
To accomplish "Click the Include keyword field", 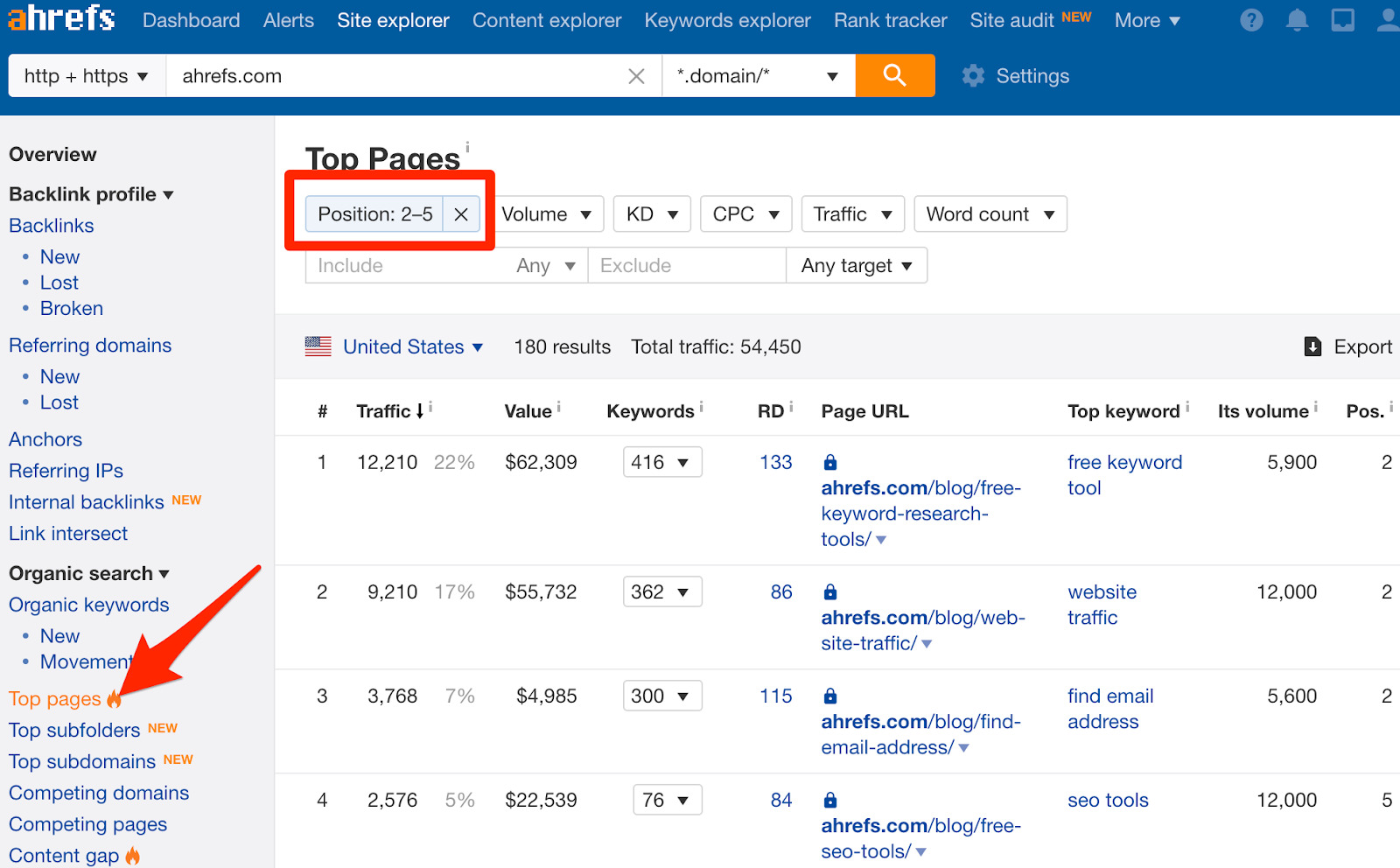I will (406, 266).
